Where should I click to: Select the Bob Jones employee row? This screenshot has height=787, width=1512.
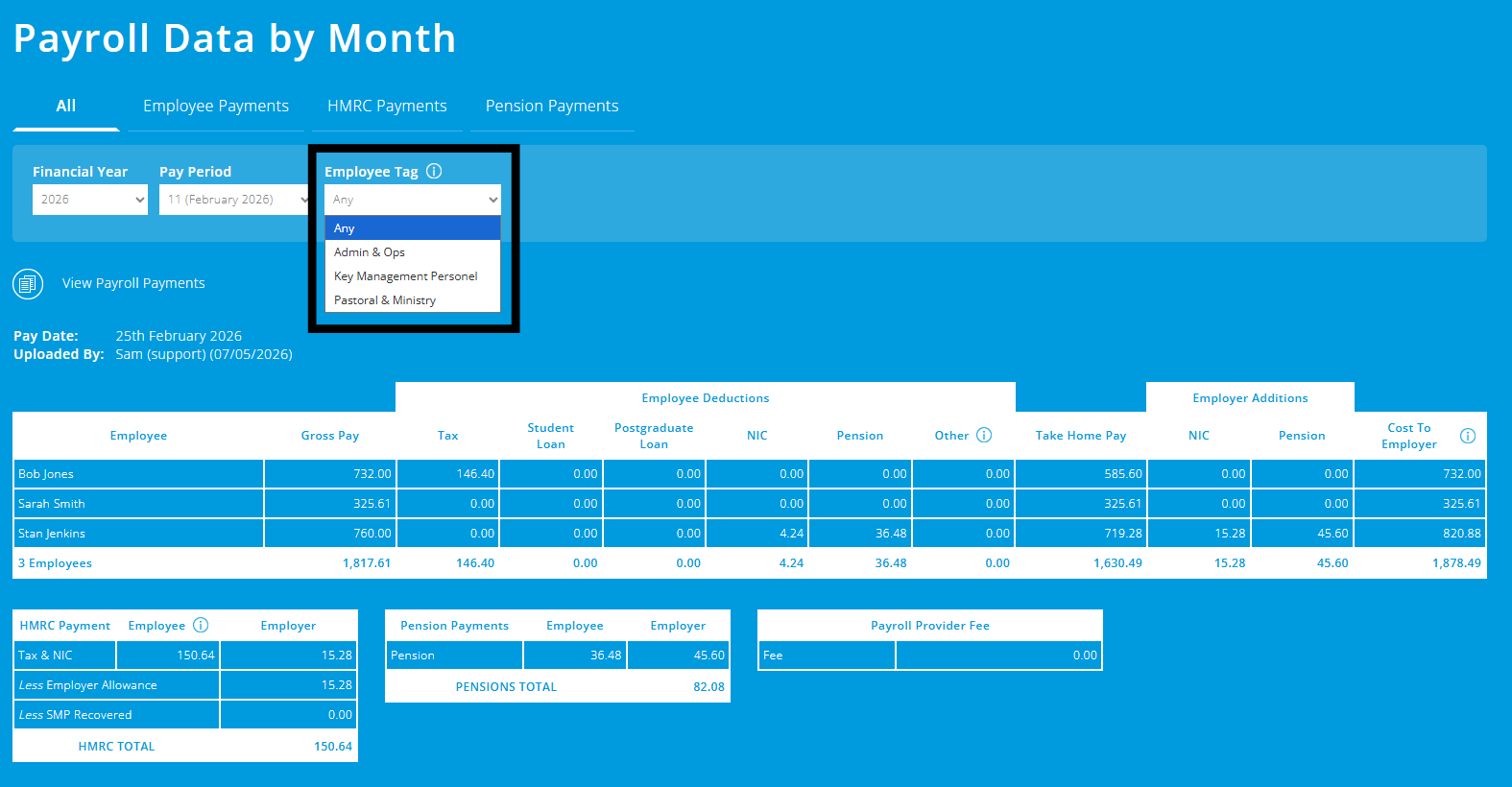(x=750, y=474)
